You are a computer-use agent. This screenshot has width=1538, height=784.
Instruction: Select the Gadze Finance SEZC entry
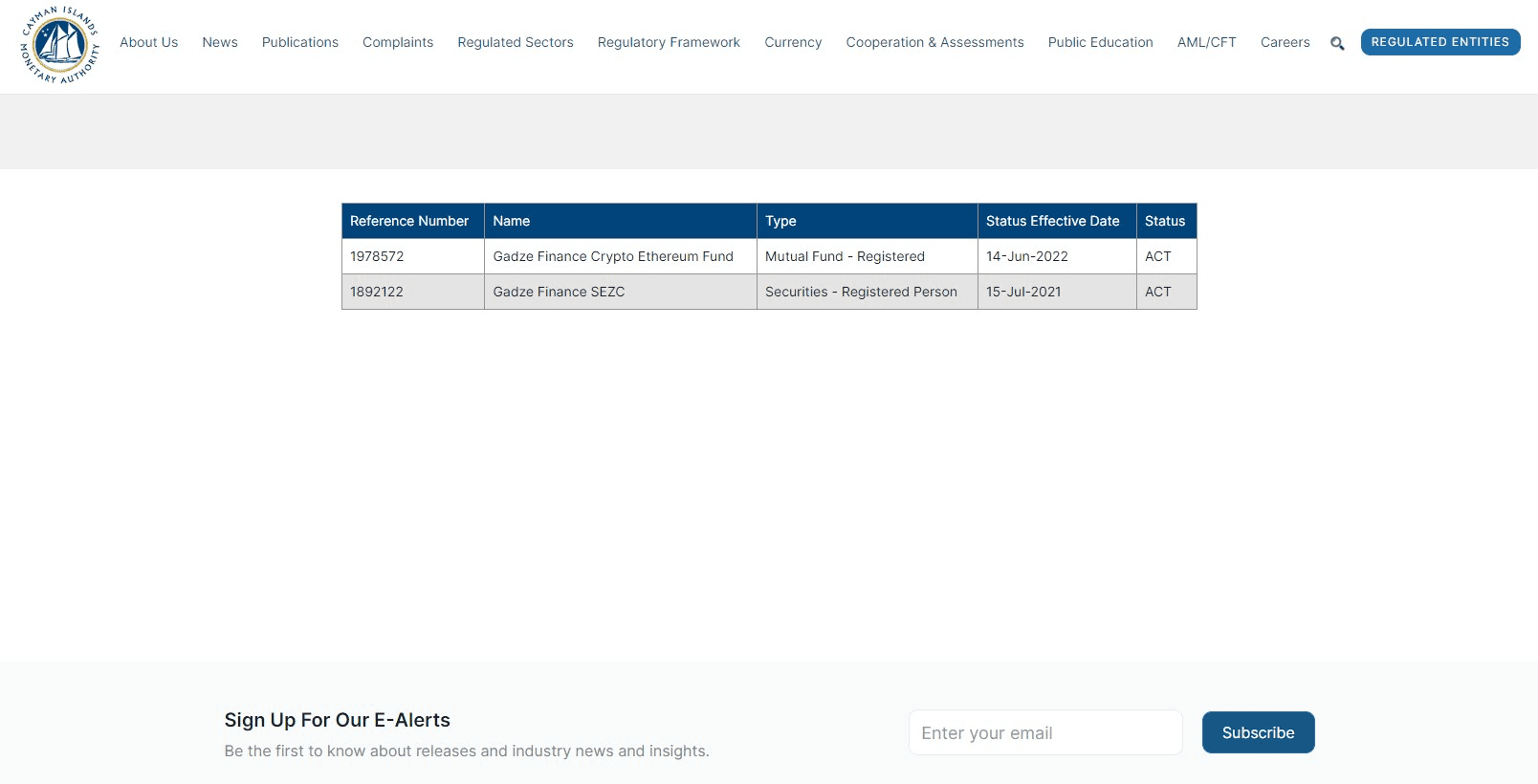(559, 292)
